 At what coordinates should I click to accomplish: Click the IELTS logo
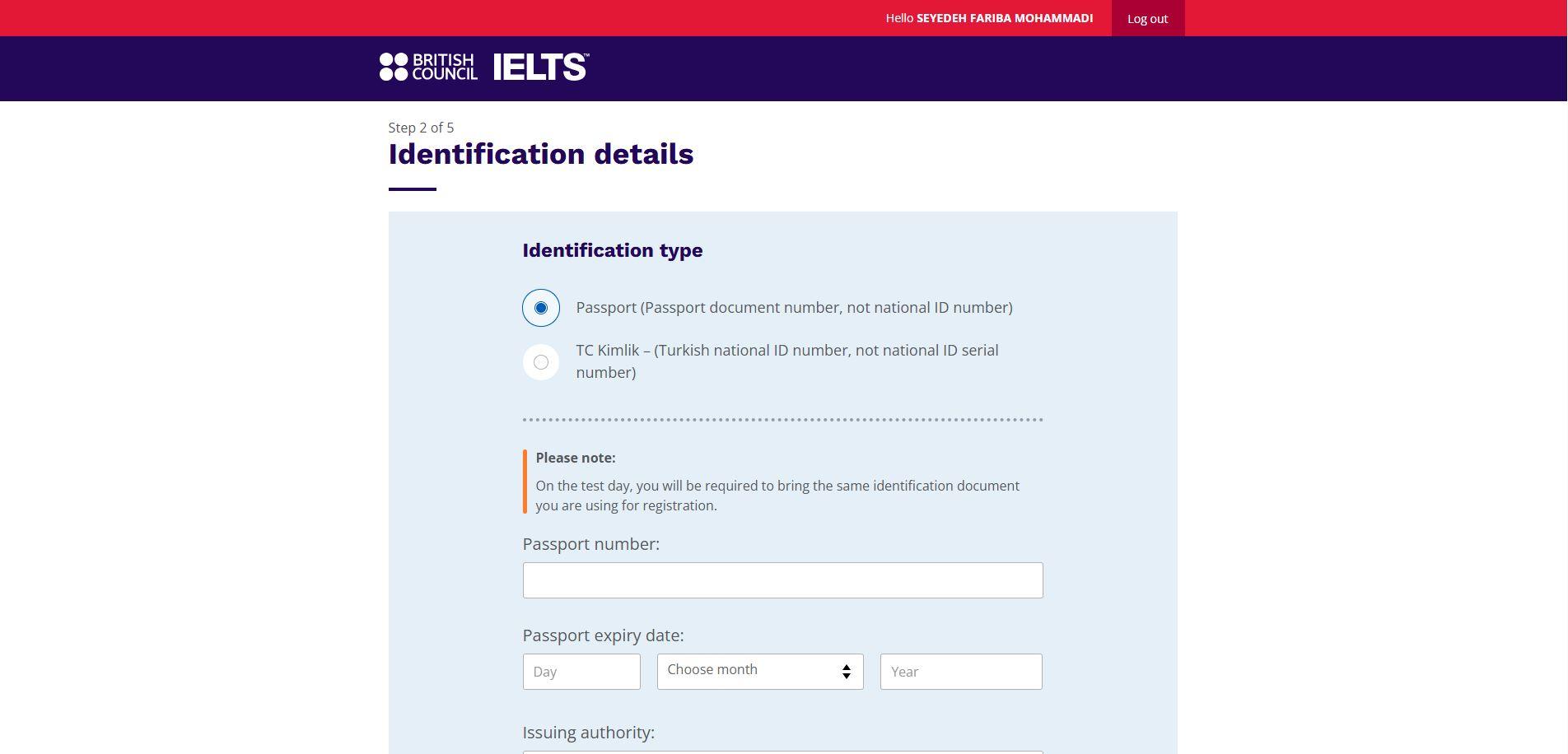coord(541,67)
